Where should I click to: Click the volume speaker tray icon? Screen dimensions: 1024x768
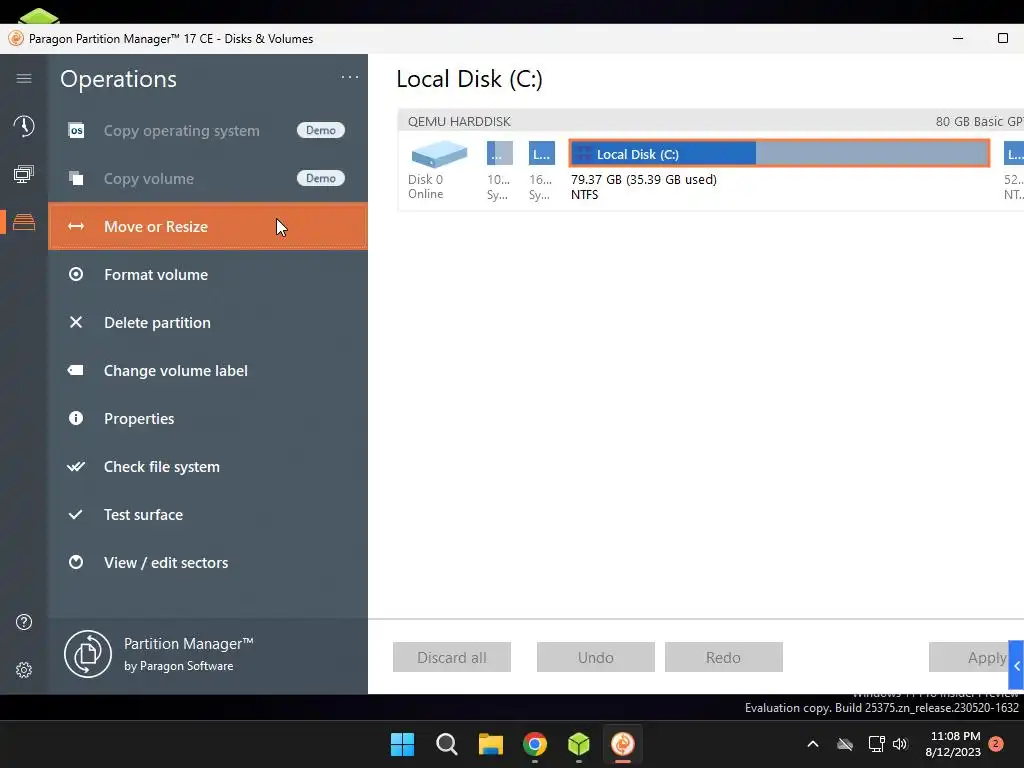901,744
